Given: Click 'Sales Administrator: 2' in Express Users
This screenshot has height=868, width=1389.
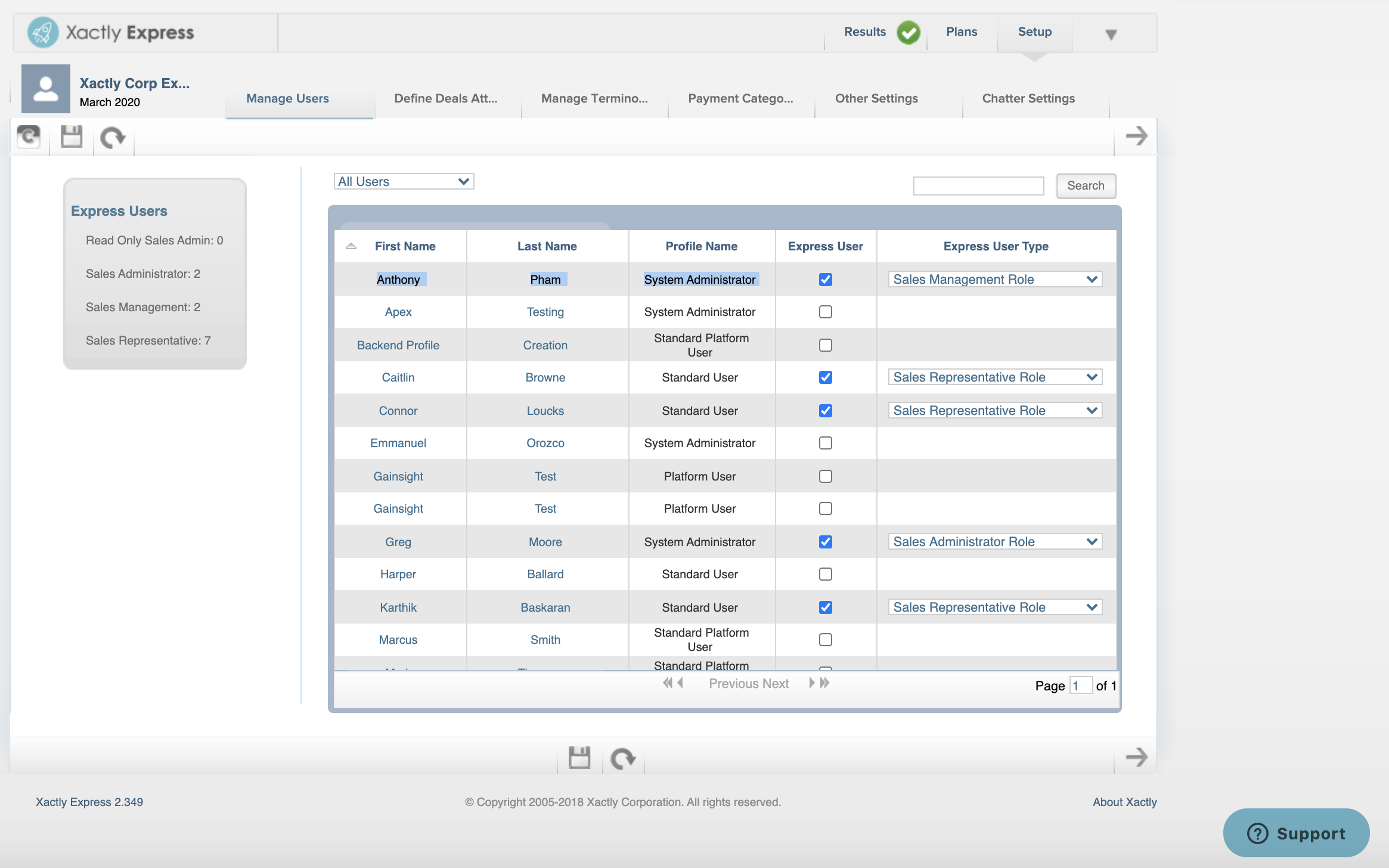Looking at the screenshot, I should click(143, 274).
